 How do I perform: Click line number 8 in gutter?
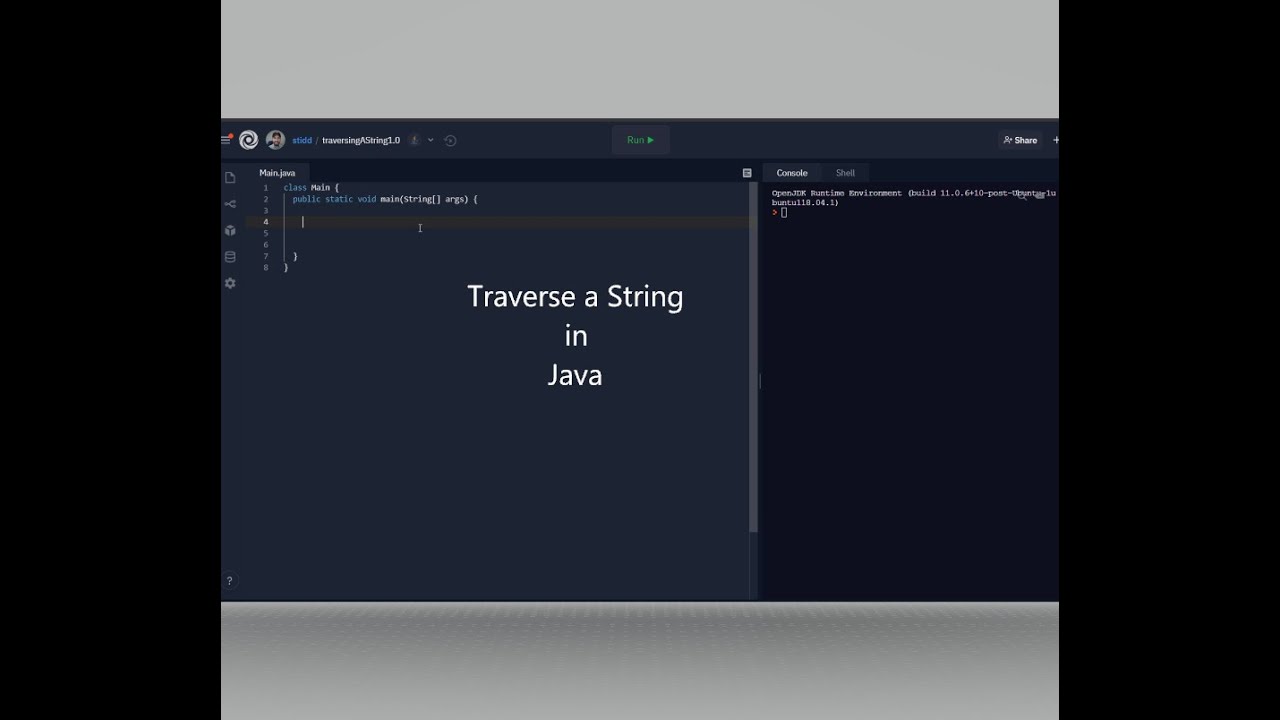coord(265,267)
